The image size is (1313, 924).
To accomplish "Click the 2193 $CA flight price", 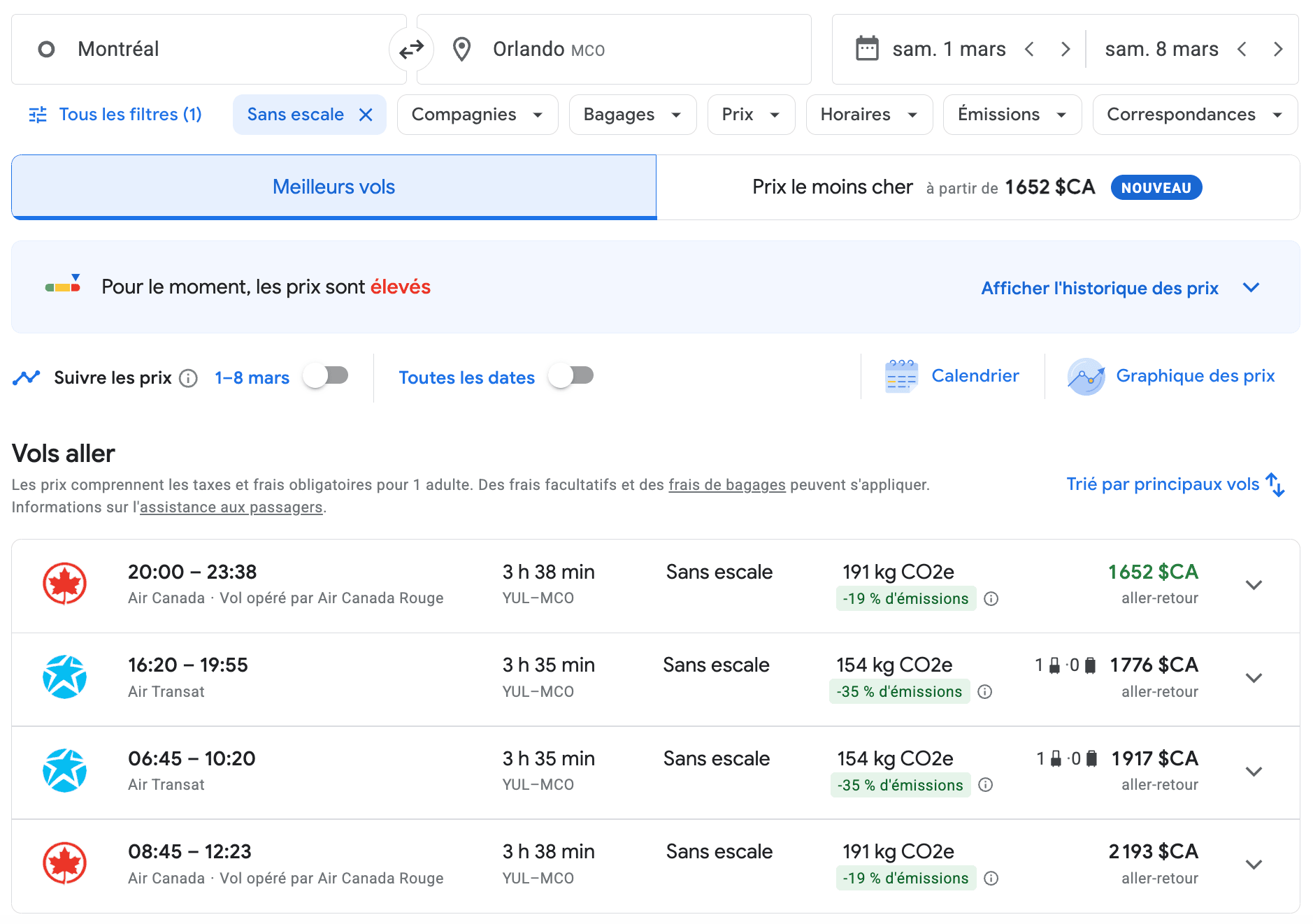I will coord(1153,852).
